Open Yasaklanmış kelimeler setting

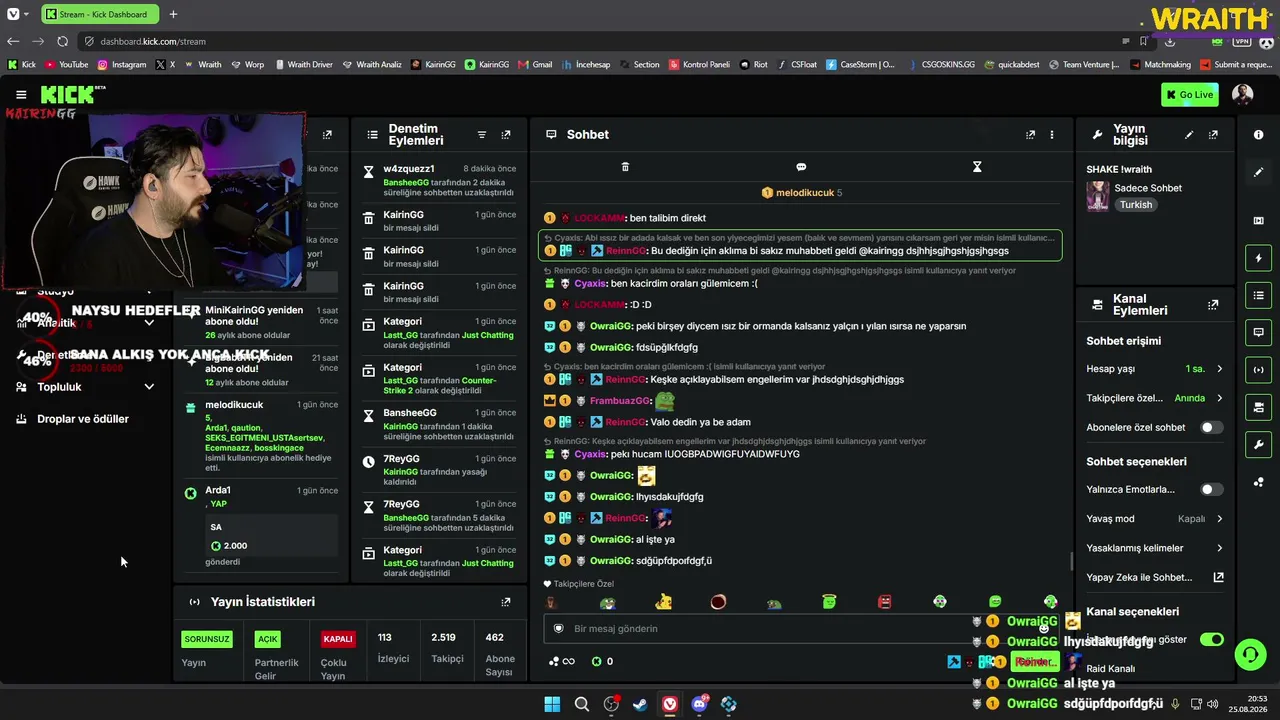(1155, 548)
